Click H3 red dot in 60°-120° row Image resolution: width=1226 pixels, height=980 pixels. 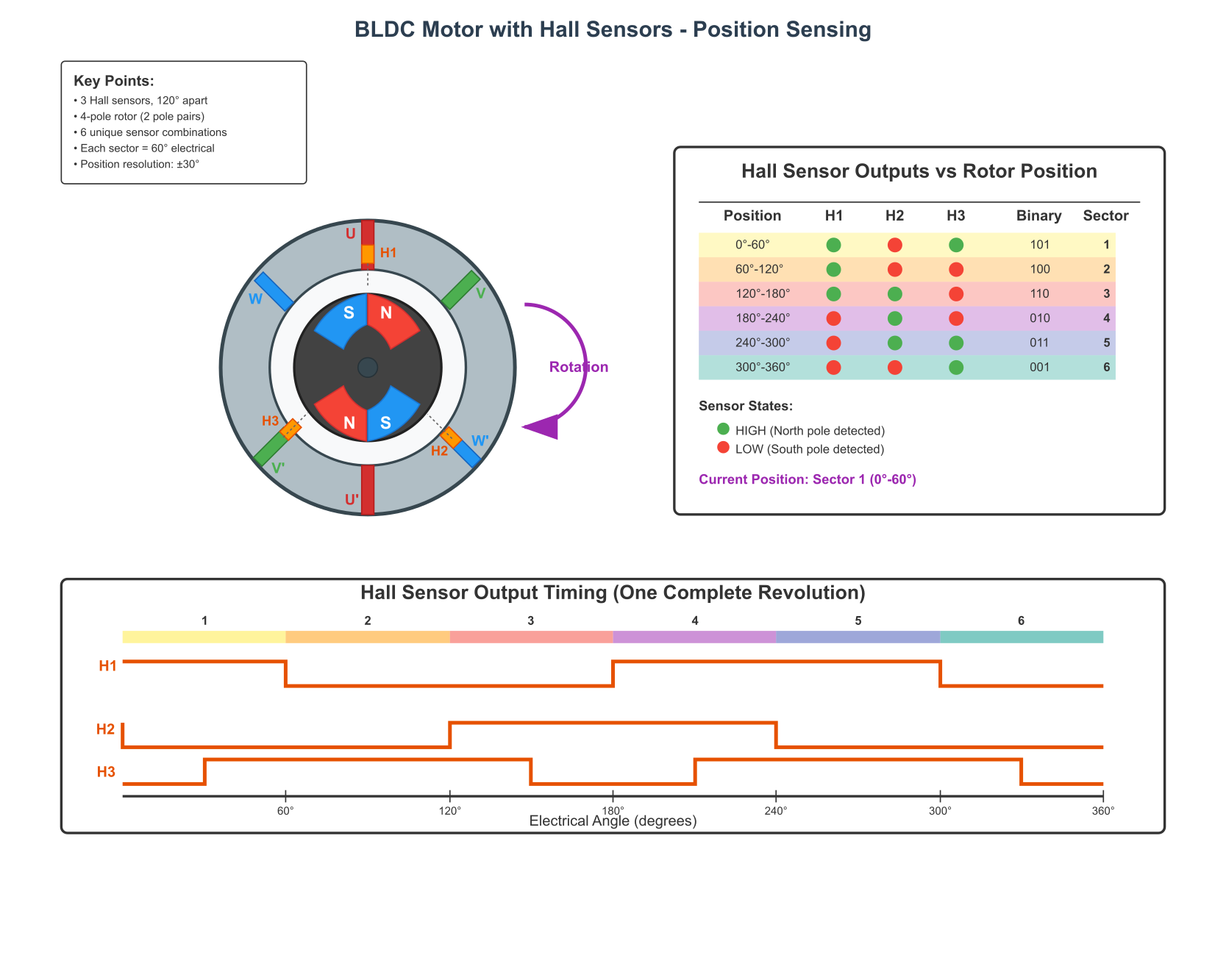click(956, 269)
